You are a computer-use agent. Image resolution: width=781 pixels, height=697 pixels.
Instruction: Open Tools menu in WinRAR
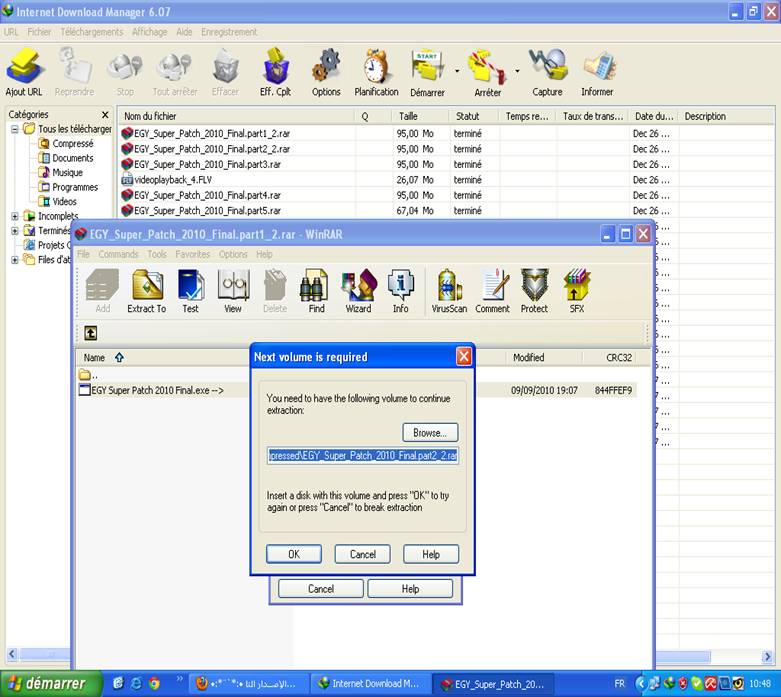[x=157, y=254]
